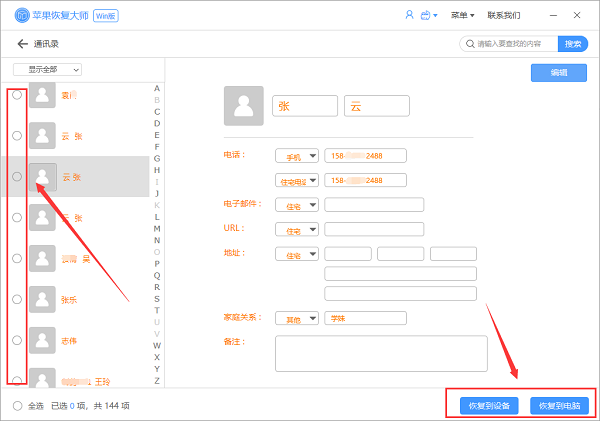Open the address type 住宅 dropdown
The width and height of the screenshot is (600, 421).
[x=297, y=254]
